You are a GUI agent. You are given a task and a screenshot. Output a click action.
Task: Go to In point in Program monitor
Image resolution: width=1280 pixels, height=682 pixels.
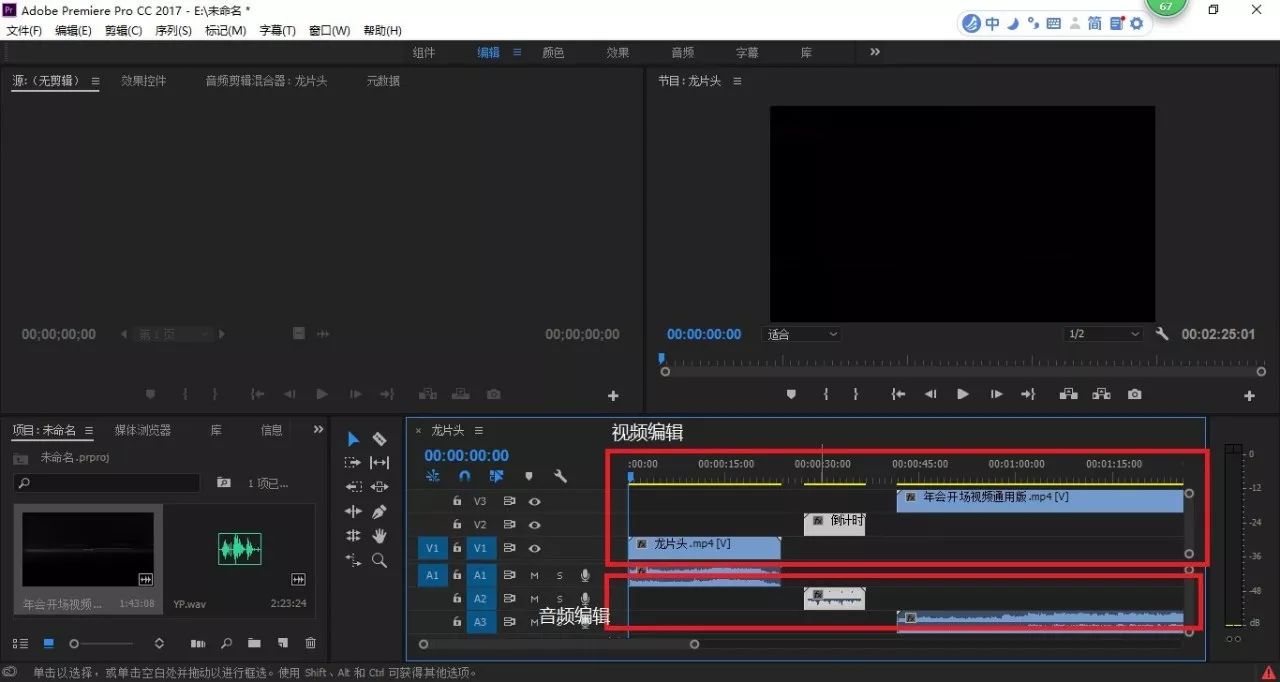coord(898,394)
